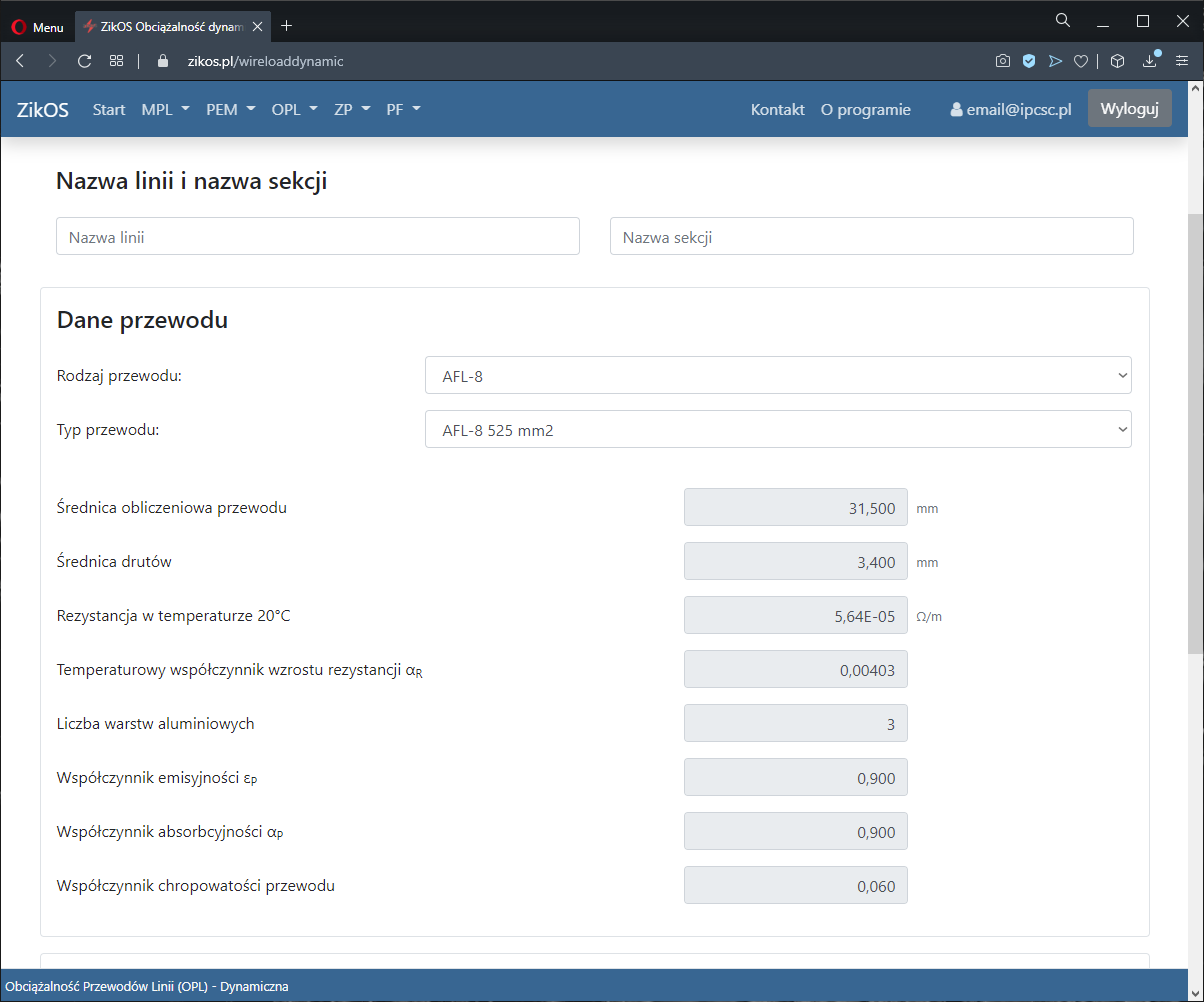Expand the Rodzaj przewodu dropdown
The image size is (1204, 1002).
[778, 375]
